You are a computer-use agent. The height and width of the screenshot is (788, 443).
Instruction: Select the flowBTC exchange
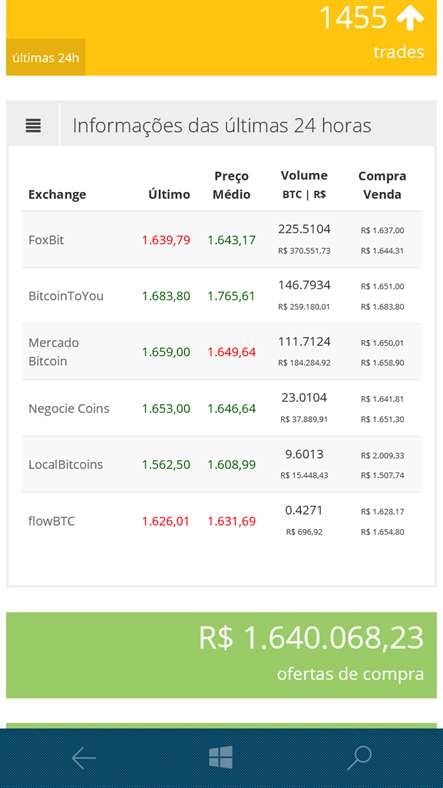(x=222, y=521)
